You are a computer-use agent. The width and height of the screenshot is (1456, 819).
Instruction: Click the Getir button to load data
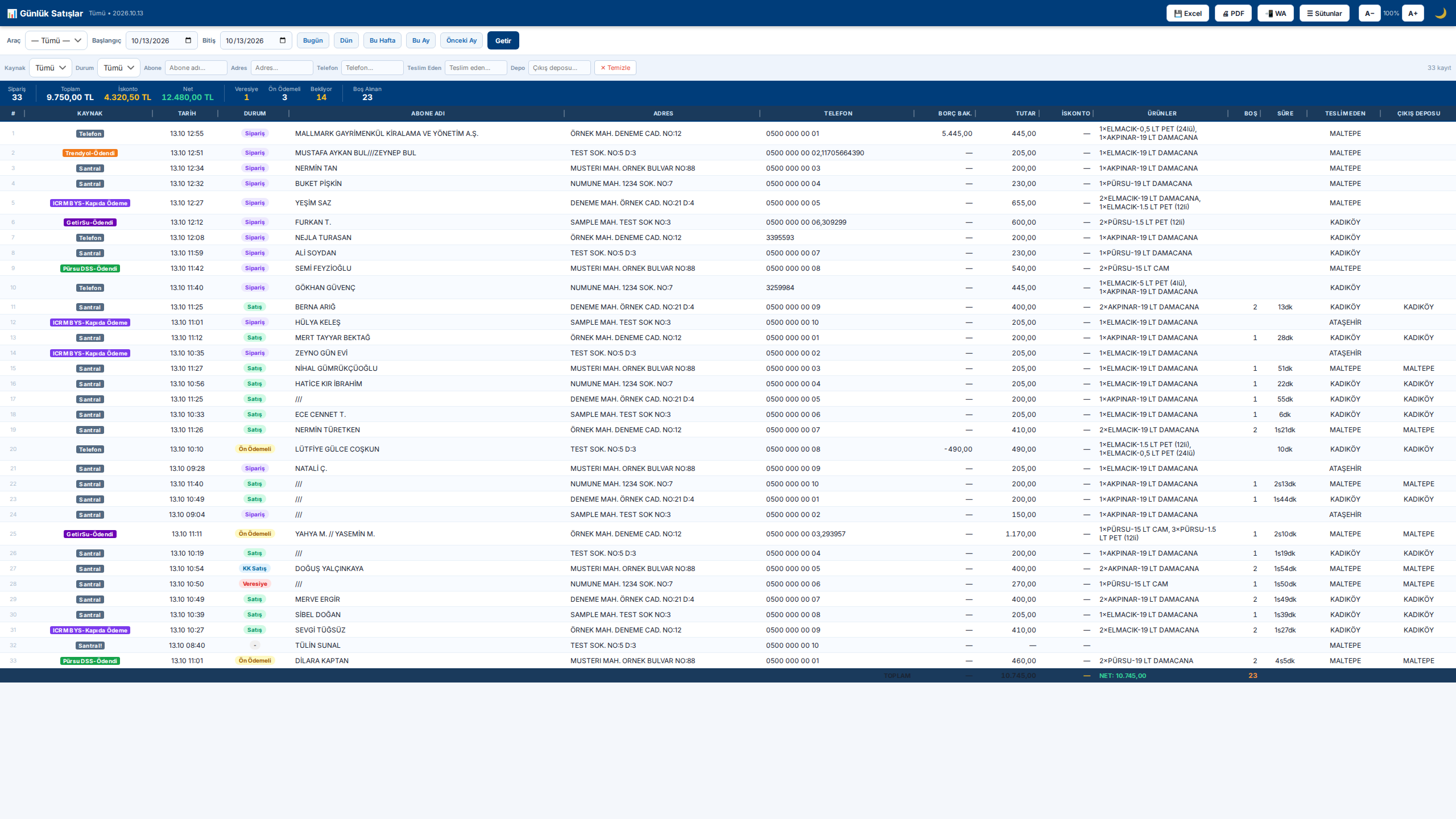pos(503,40)
